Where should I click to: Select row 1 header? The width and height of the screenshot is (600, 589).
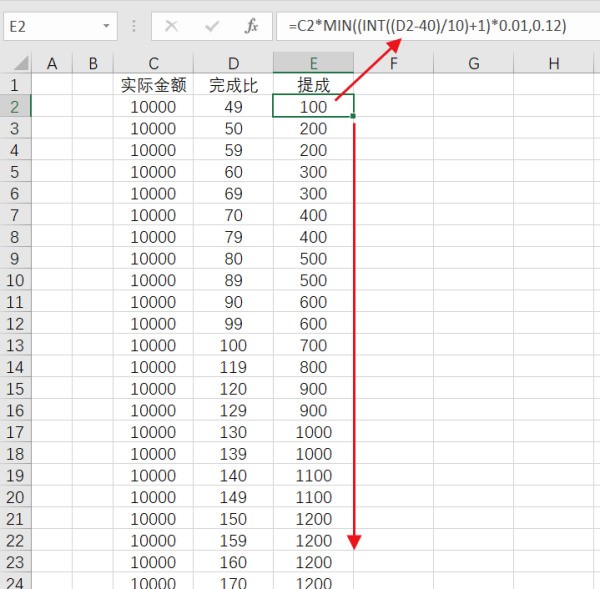point(15,85)
